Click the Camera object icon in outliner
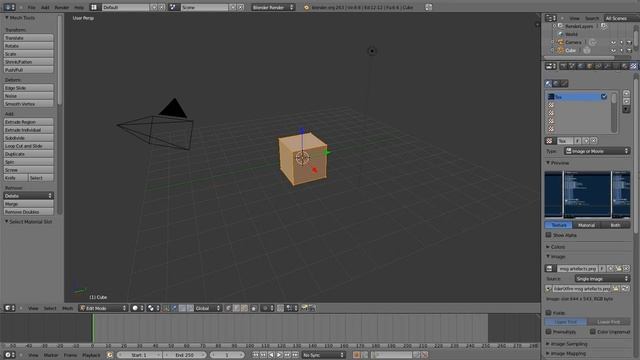This screenshot has height=360, width=640. 561,42
